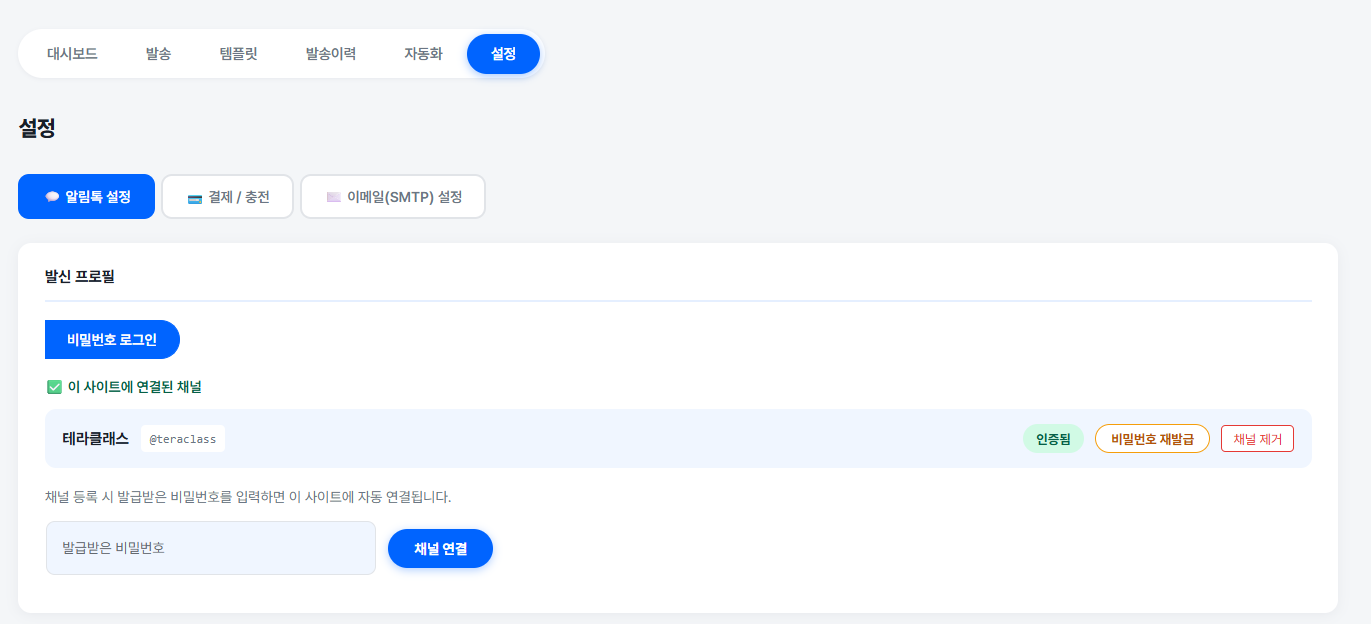Click the 발급받은 비밀번호 input field

tap(211, 548)
